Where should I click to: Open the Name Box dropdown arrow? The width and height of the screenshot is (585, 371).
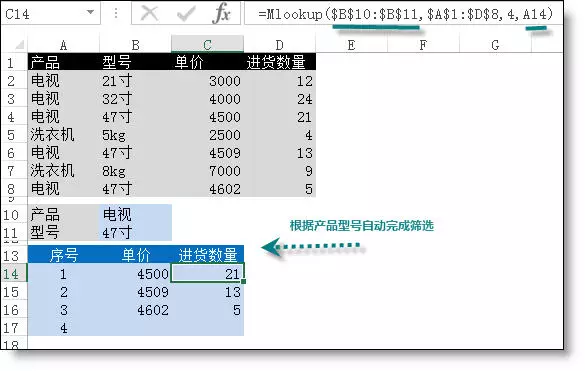coord(90,12)
